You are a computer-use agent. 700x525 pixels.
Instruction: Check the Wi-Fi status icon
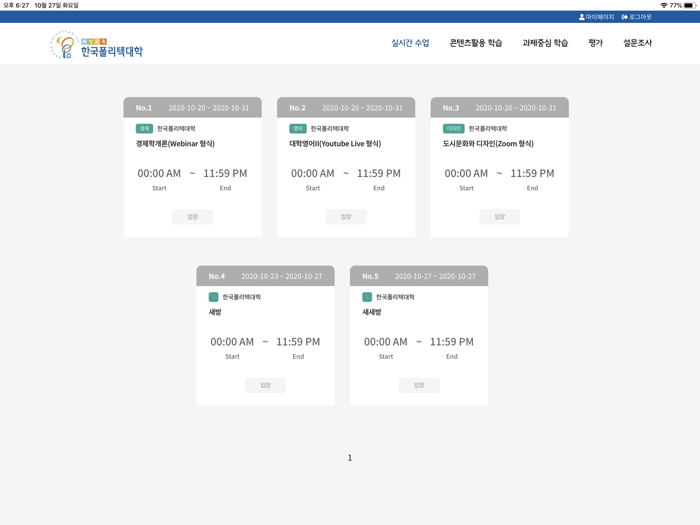664,5
